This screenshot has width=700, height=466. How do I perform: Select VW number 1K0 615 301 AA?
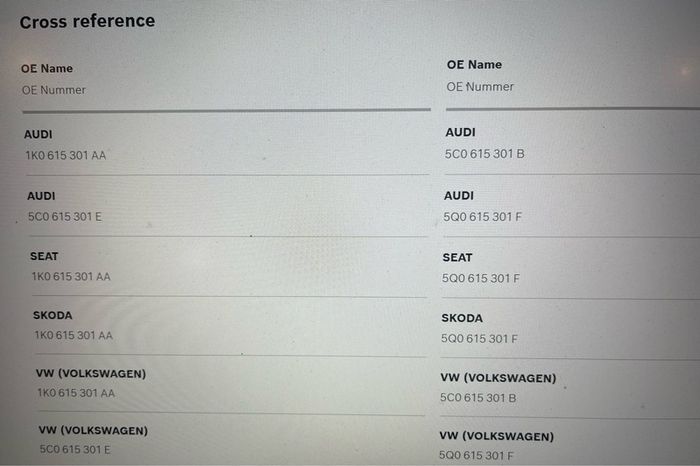tap(76, 393)
